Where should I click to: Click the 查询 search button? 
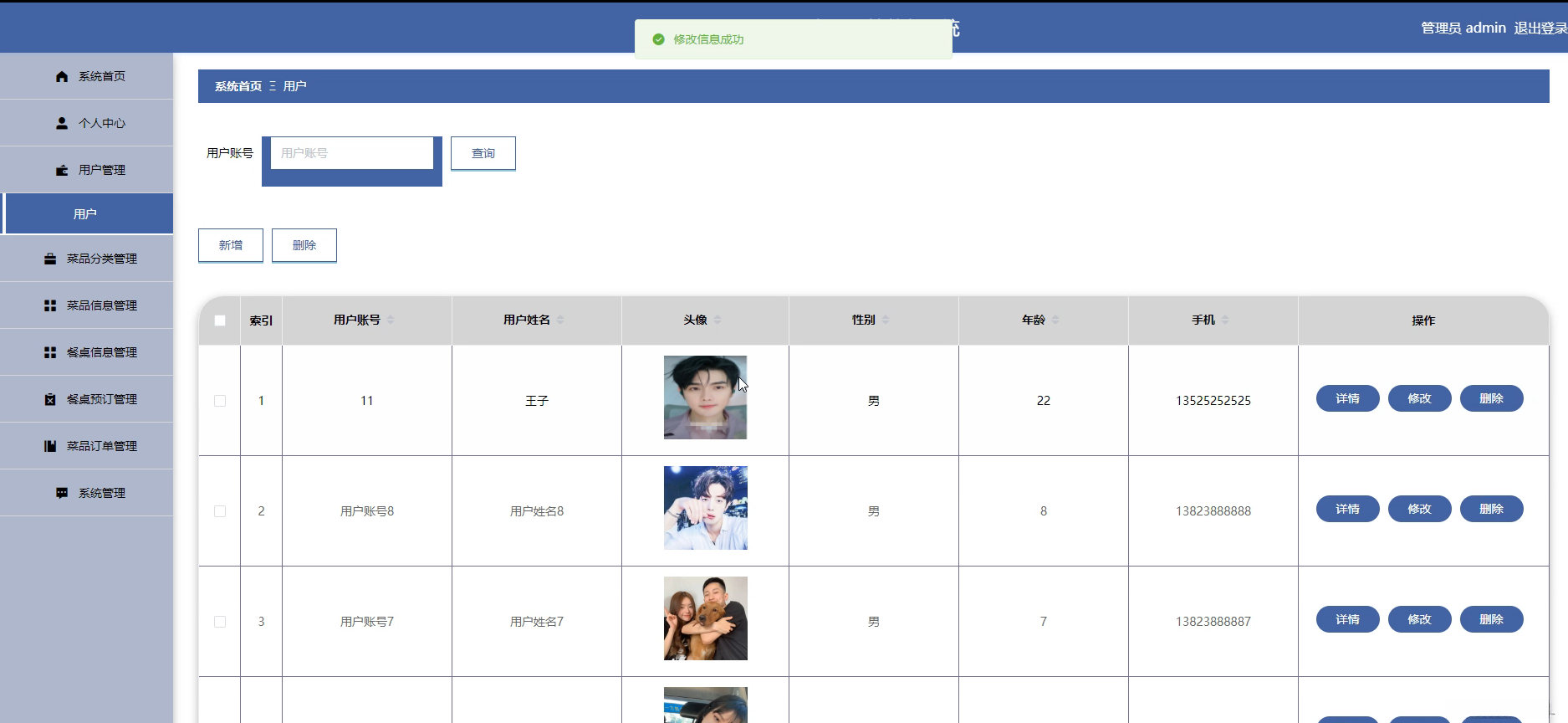tap(483, 153)
